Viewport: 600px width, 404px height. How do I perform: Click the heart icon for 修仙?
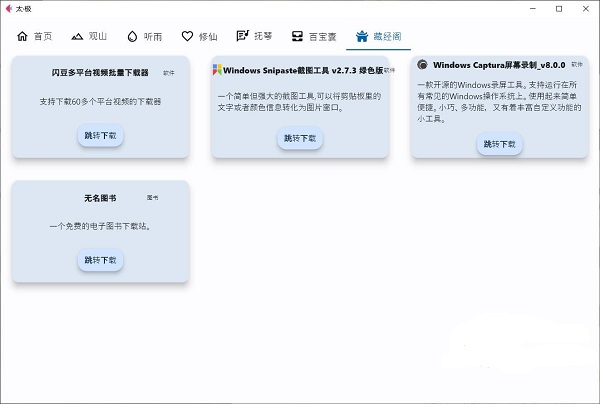coord(187,36)
